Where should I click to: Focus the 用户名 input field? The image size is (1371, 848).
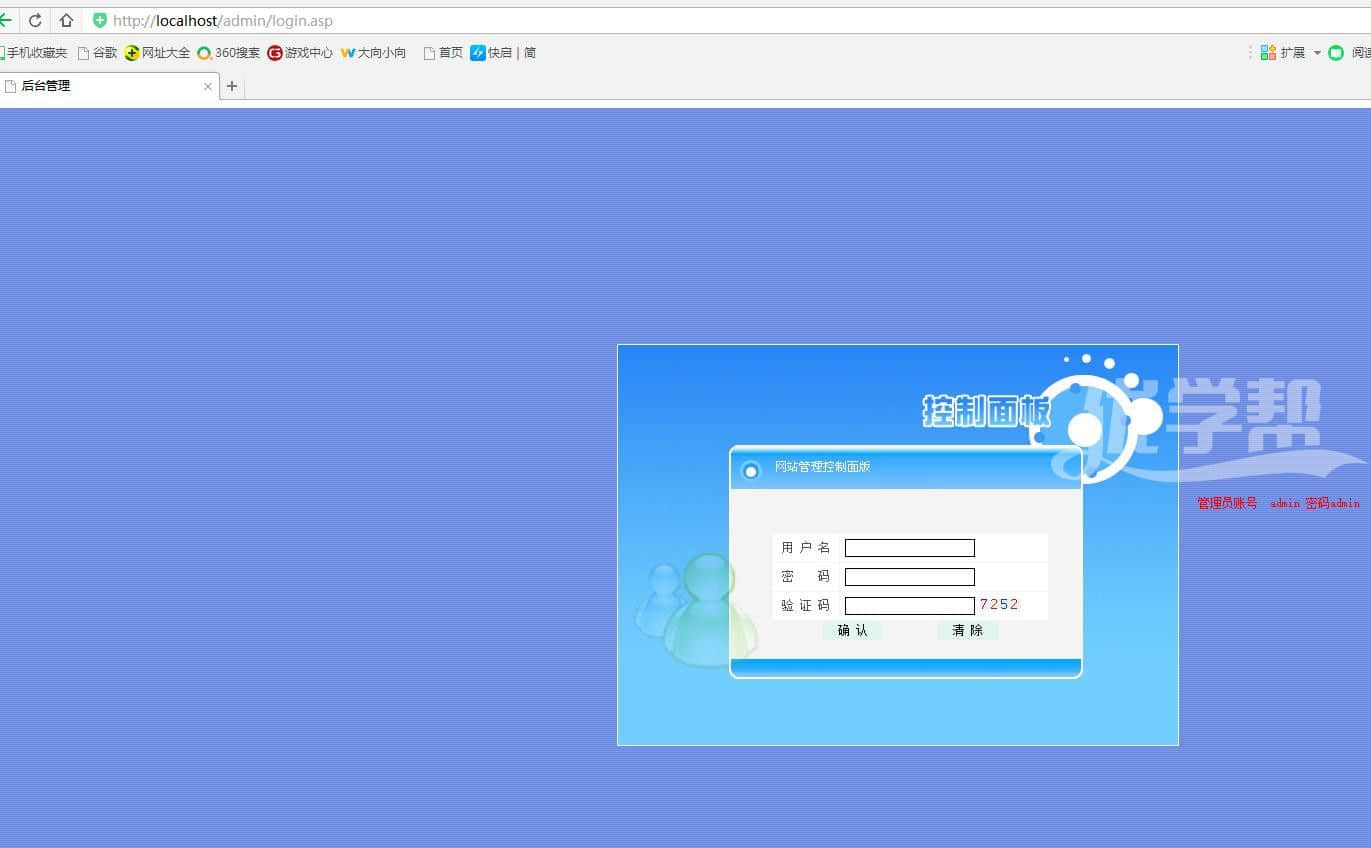[909, 548]
